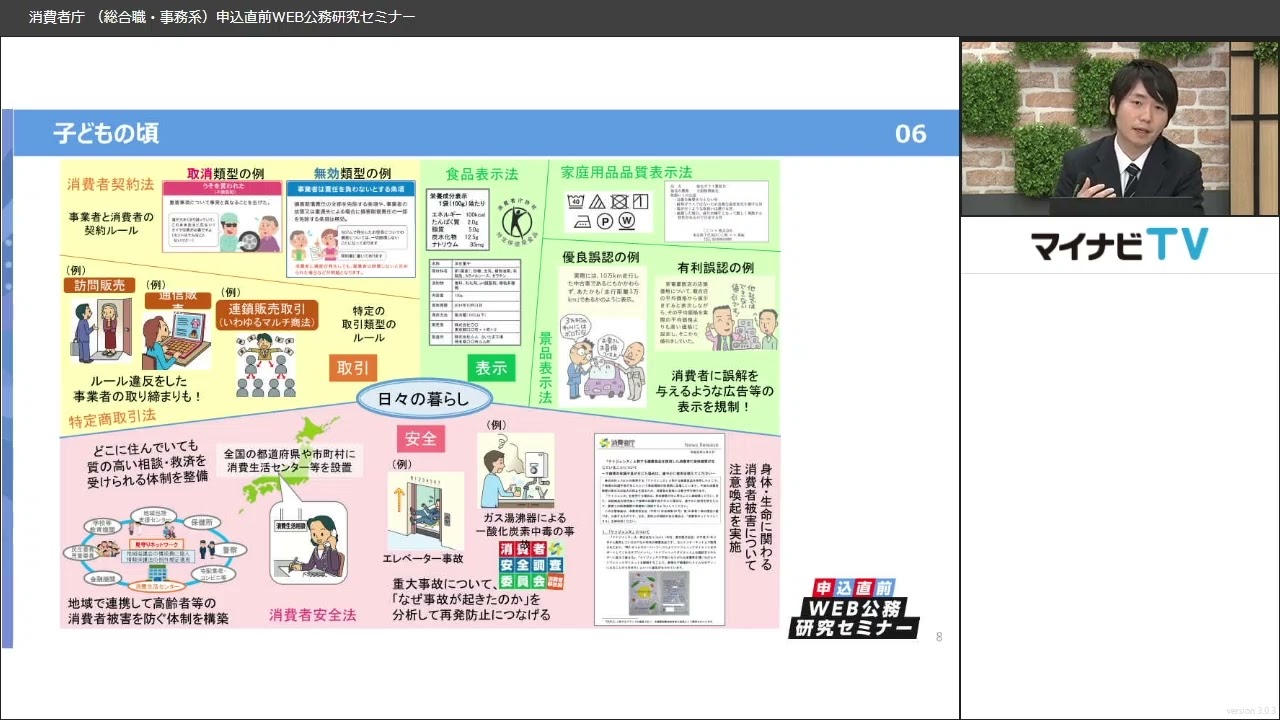Image resolution: width=1280 pixels, height=720 pixels.
Task: Click the 日々の暮らし oval label
Action: point(426,399)
